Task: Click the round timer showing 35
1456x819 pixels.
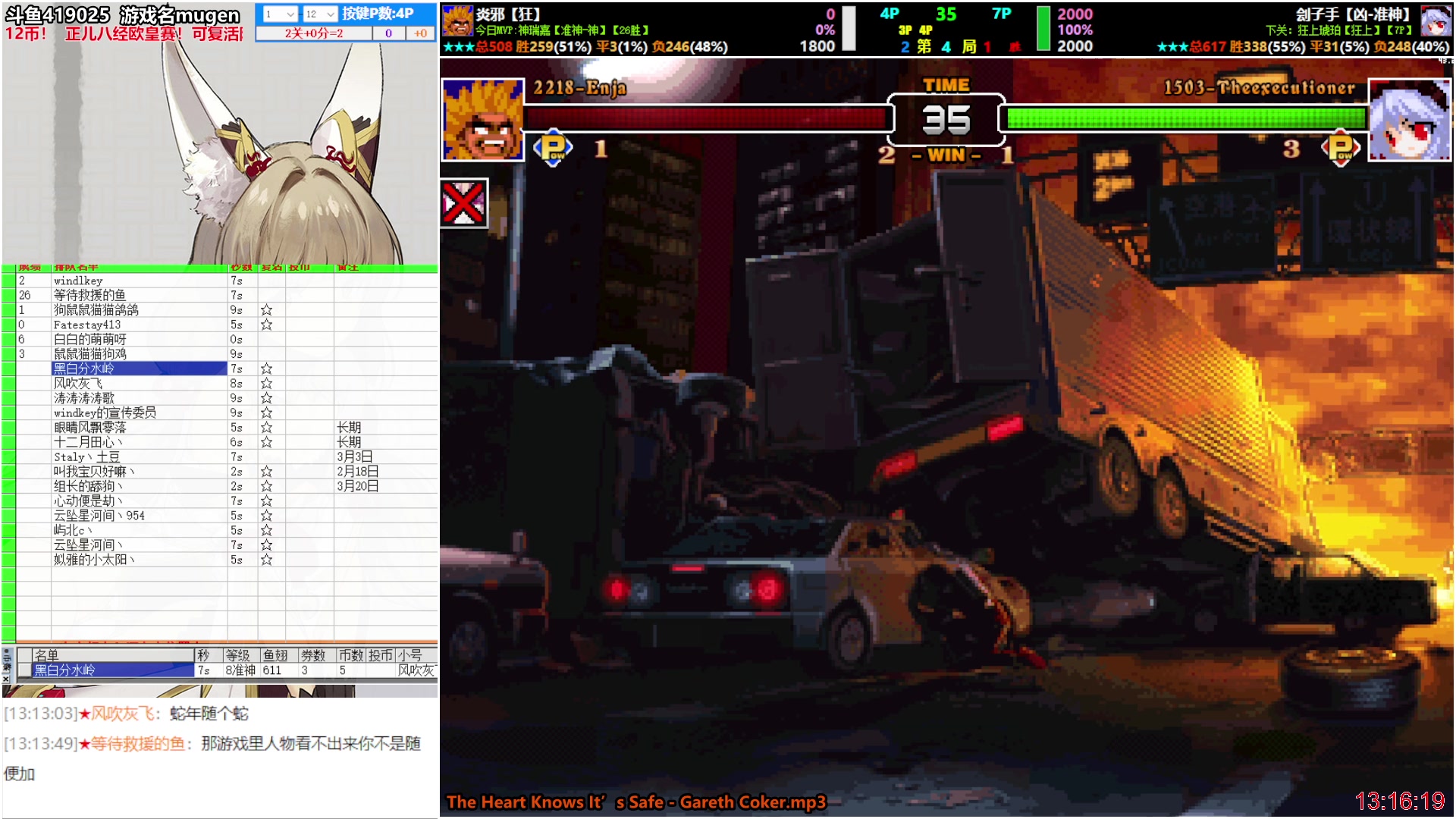Action: pos(946,120)
